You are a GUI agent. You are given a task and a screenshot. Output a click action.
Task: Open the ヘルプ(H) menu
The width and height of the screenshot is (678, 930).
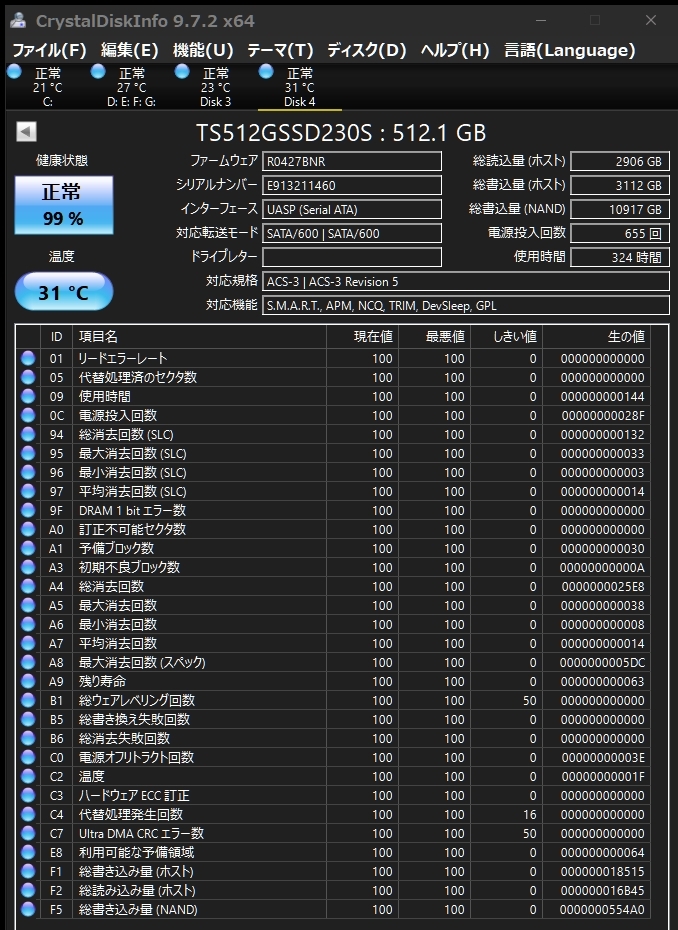pos(455,50)
